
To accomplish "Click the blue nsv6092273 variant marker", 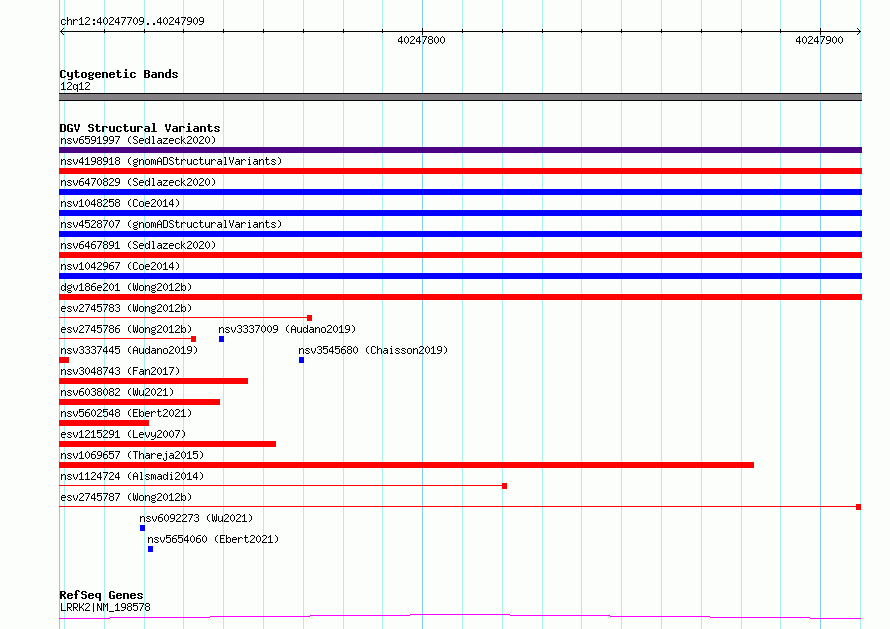I will [x=142, y=528].
